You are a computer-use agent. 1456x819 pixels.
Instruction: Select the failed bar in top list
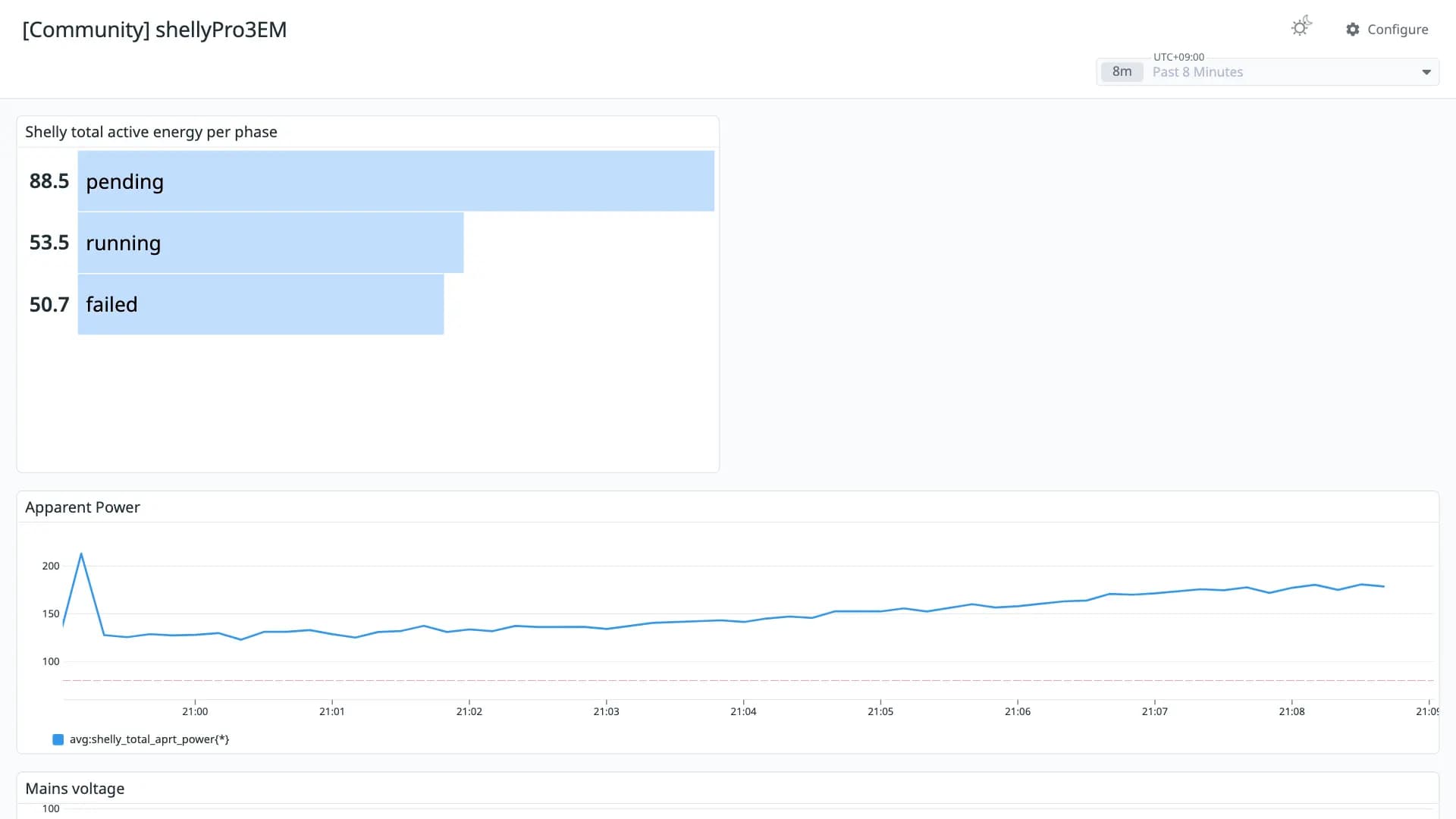coord(261,304)
